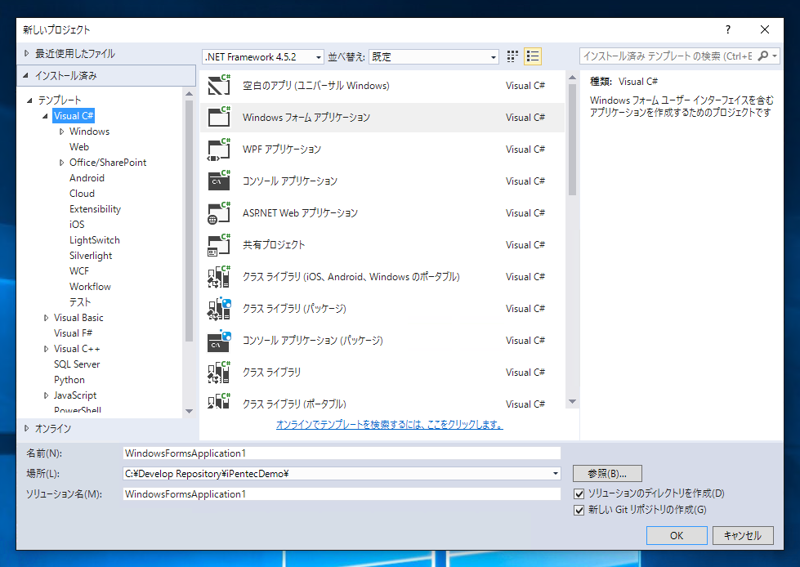Click the project name input field
Screen dimensions: 800x567
341,453
